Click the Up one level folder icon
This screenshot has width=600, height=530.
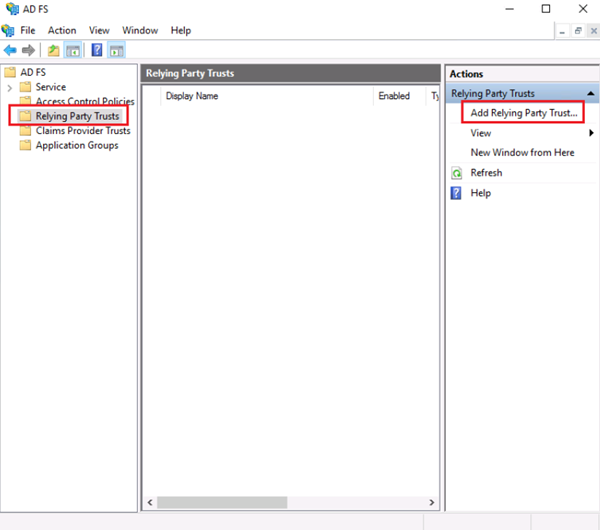tap(54, 50)
